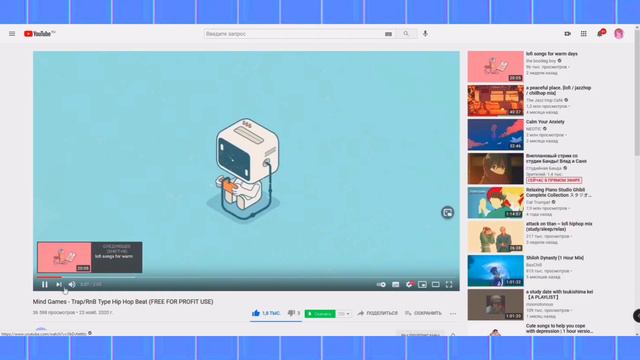
Task: Open the three-dot more actions menu
Action: click(x=453, y=313)
